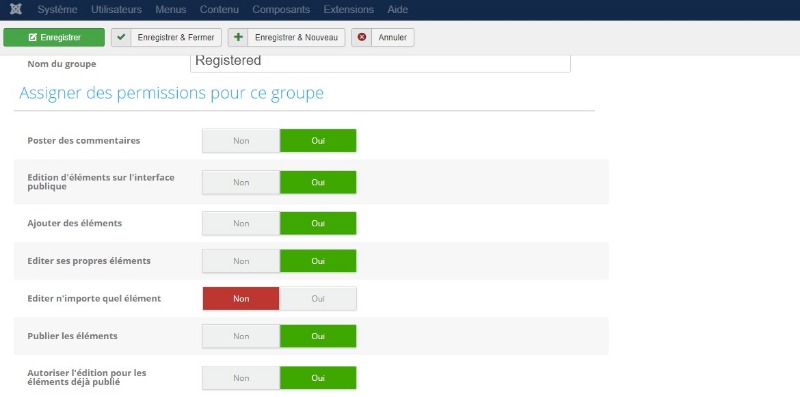The height and width of the screenshot is (397, 800).
Task: Set Autoriser l'édition pour les éléments déjà publié to Oui
Action: [318, 378]
